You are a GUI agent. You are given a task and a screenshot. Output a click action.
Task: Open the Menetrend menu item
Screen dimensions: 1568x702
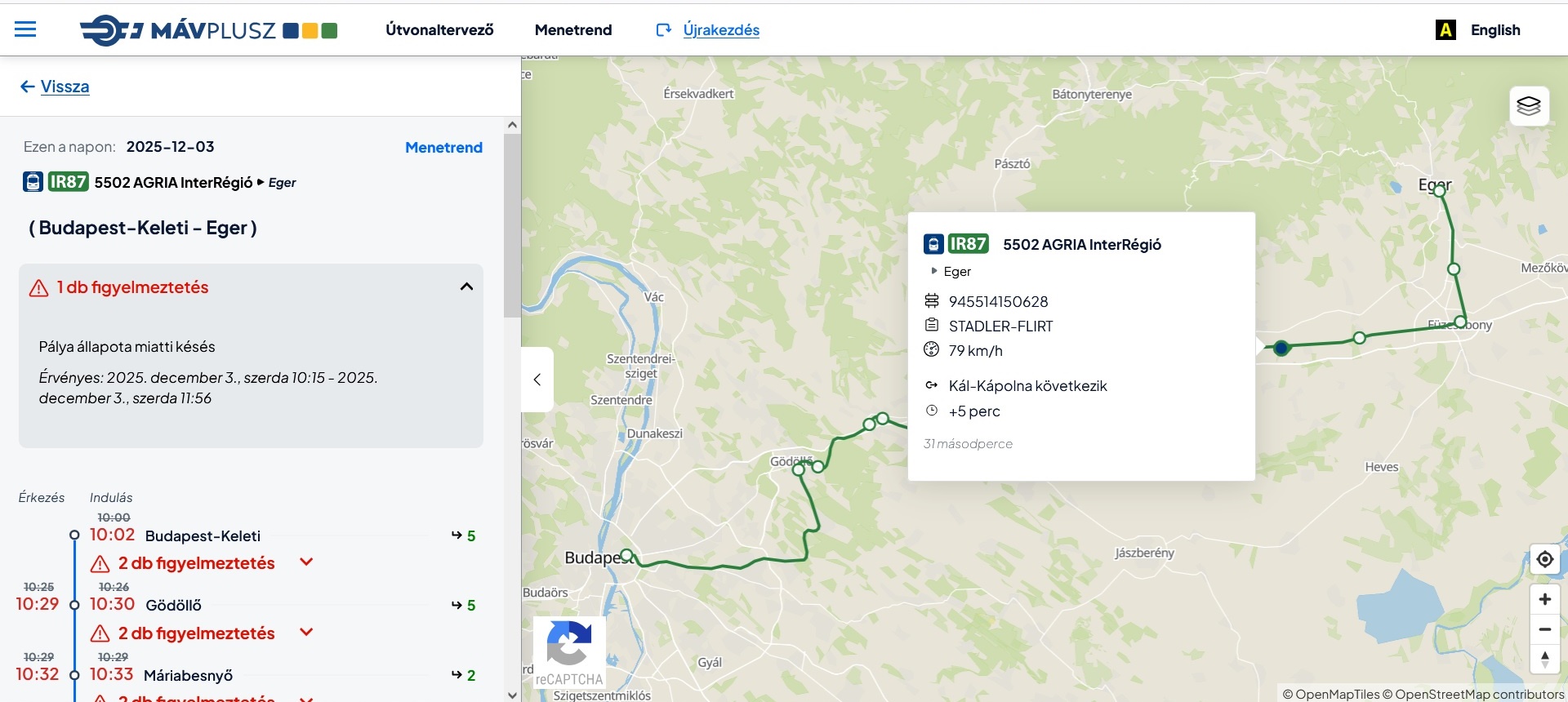pyautogui.click(x=573, y=30)
